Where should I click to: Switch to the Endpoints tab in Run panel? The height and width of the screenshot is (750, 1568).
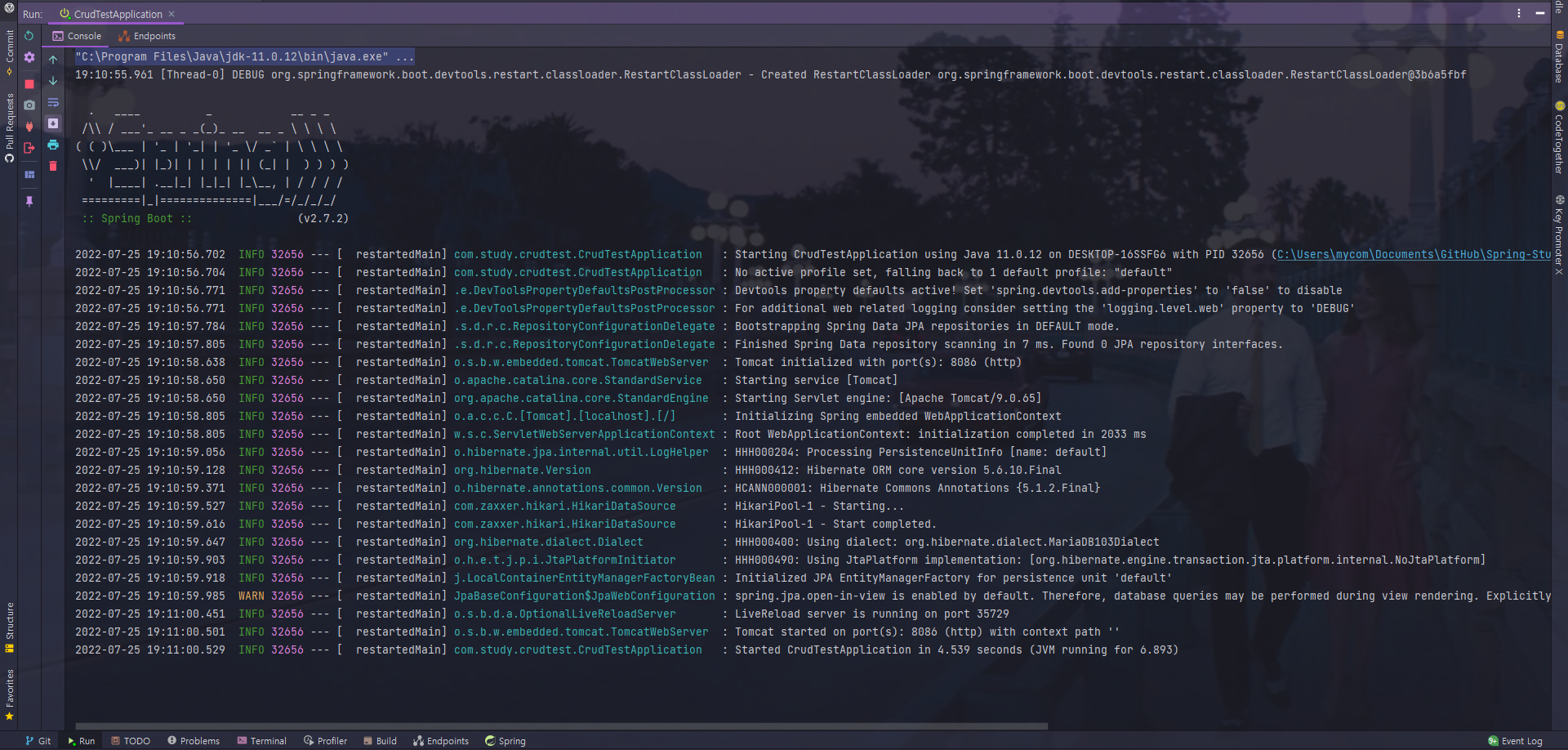147,36
